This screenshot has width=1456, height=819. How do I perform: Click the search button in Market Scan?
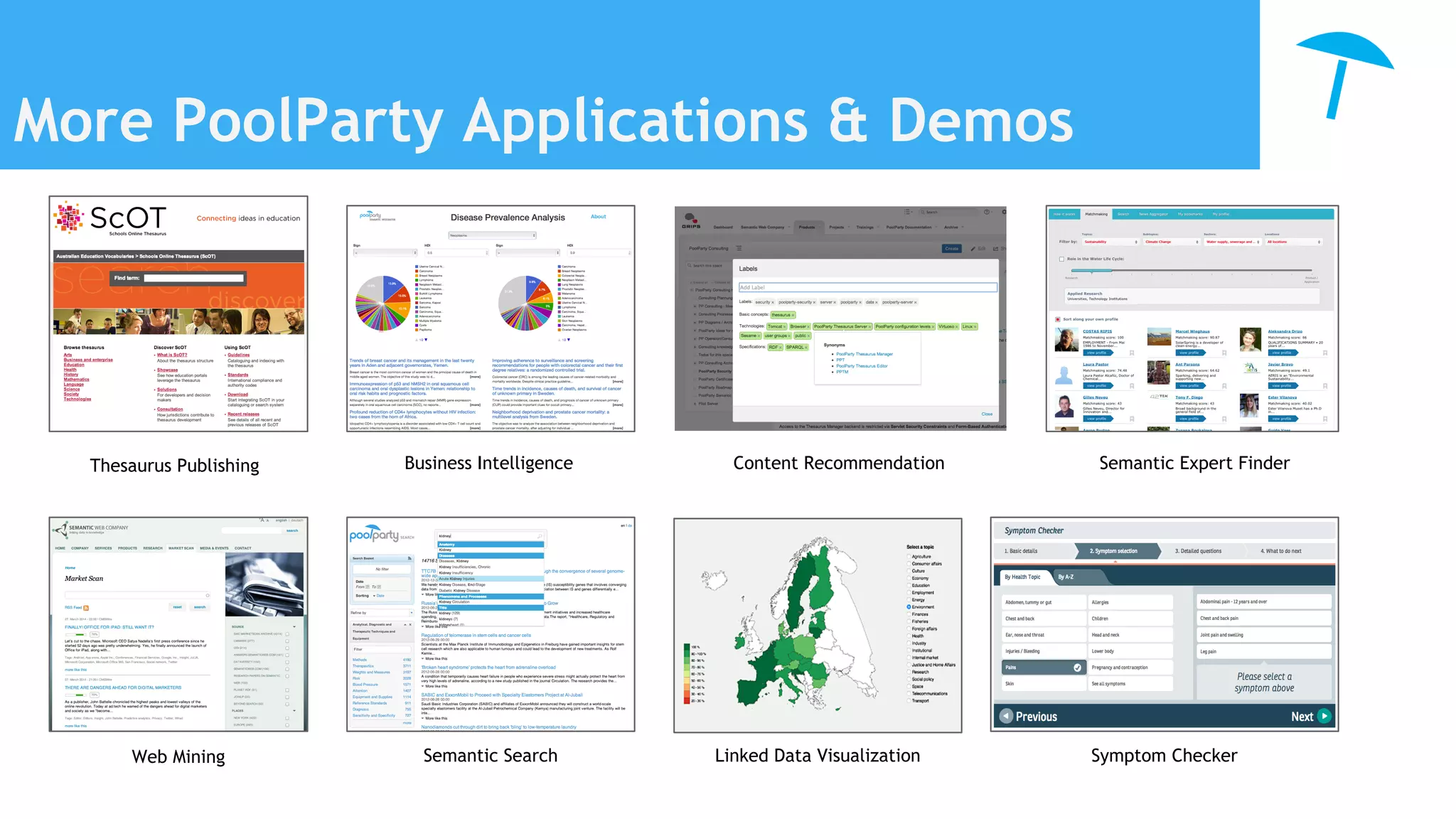(x=200, y=607)
